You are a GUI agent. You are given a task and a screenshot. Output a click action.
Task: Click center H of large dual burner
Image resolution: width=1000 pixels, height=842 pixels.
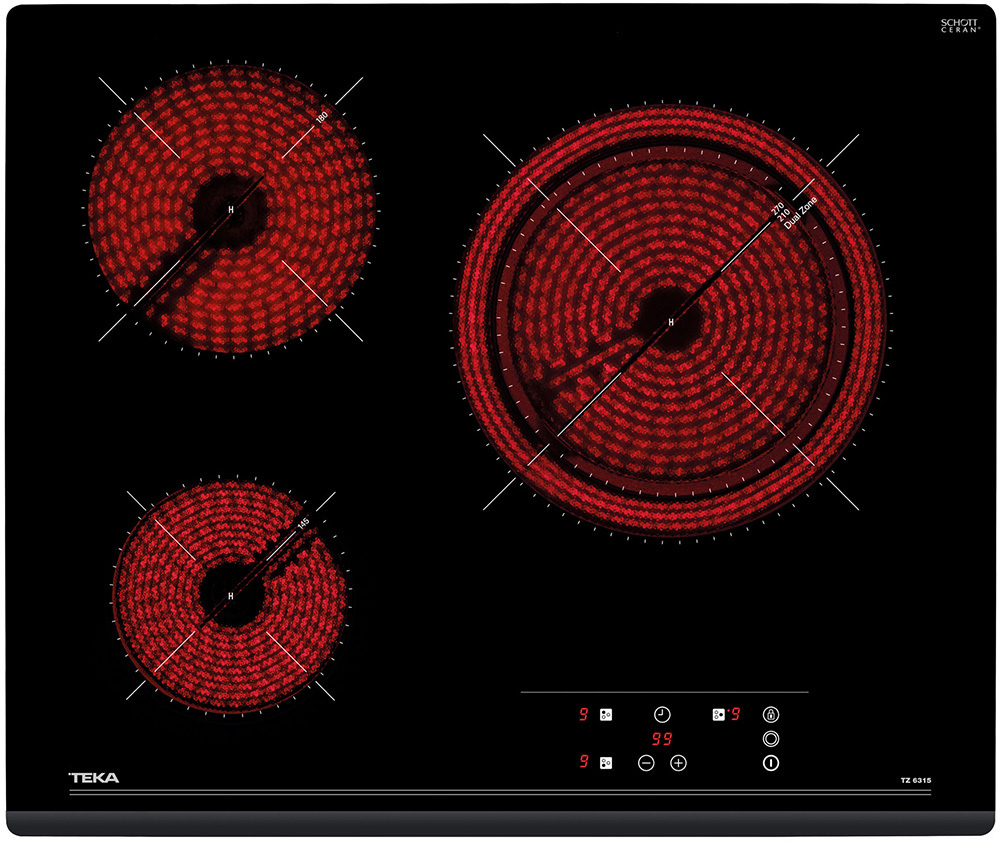click(670, 322)
